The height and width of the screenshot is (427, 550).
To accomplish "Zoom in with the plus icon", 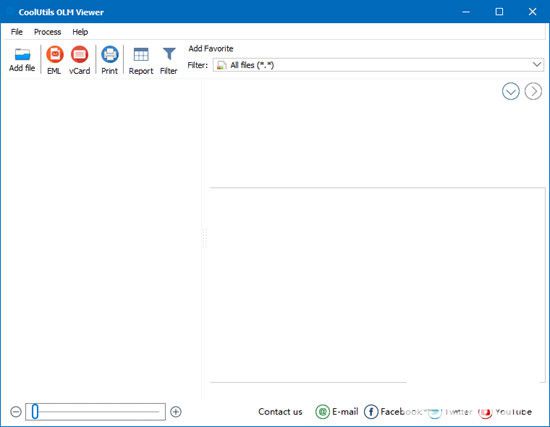I will 176,412.
